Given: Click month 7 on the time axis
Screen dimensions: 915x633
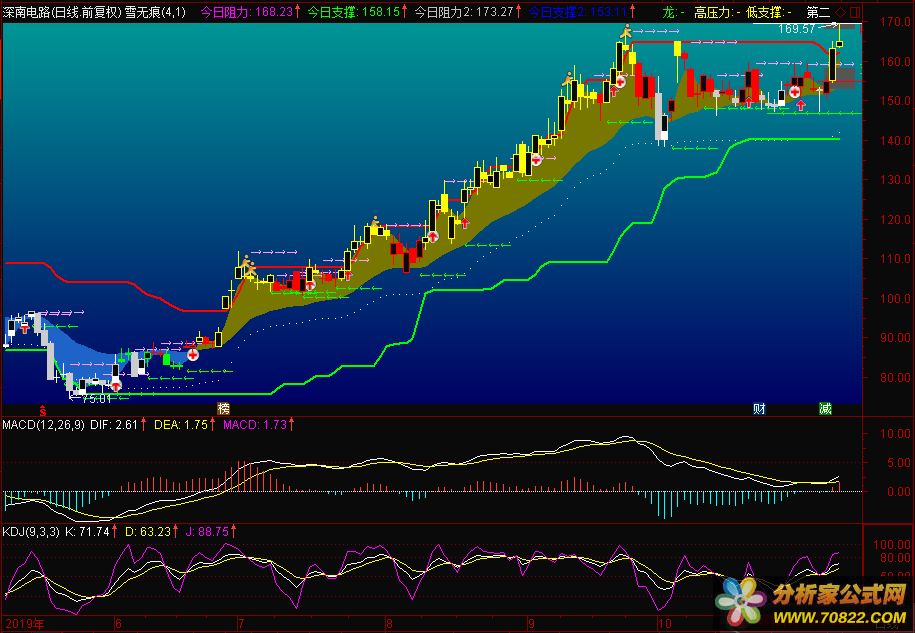Looking at the screenshot, I should click(241, 624).
